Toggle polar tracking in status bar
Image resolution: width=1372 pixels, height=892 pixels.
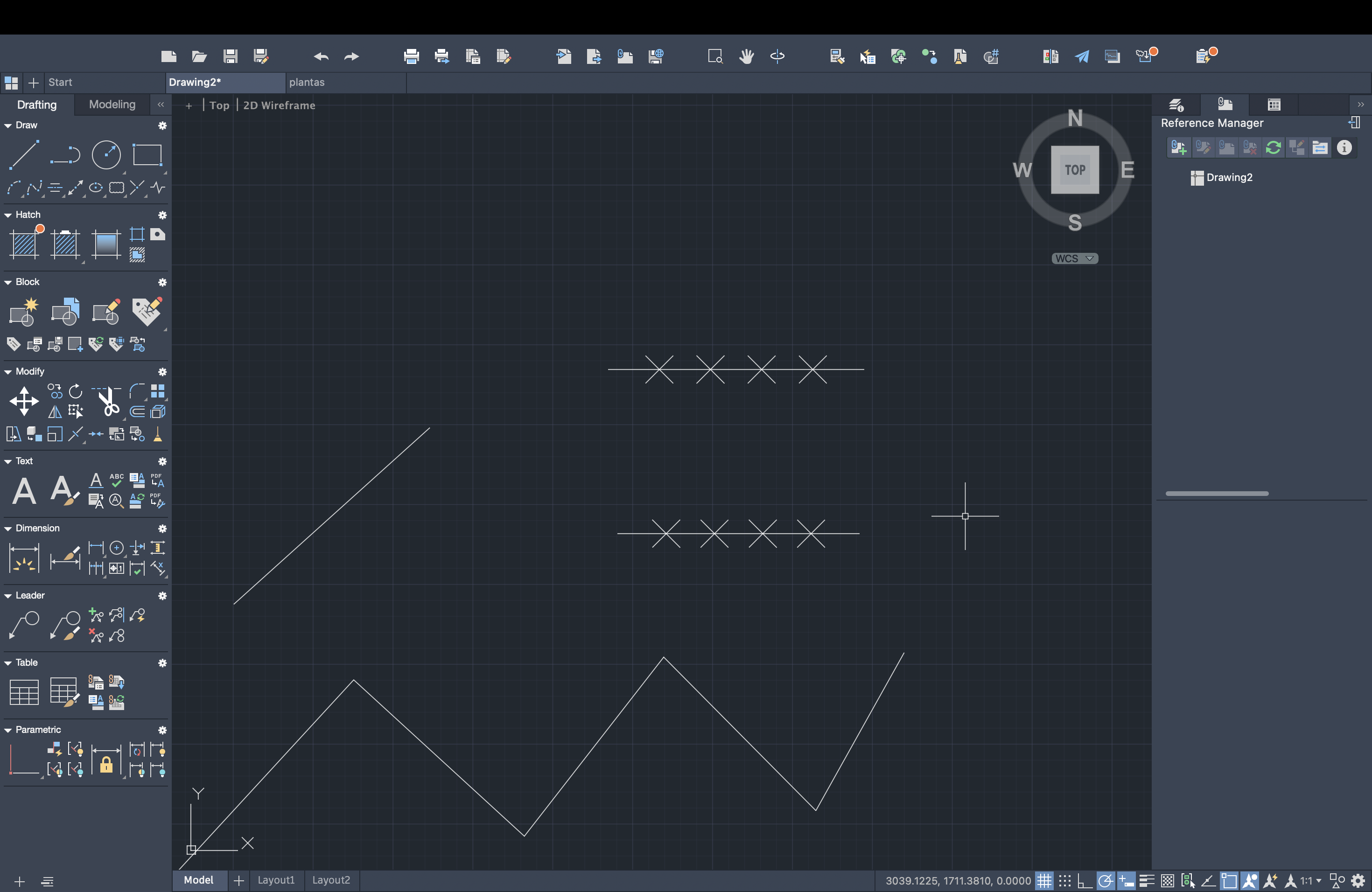pos(1106,880)
